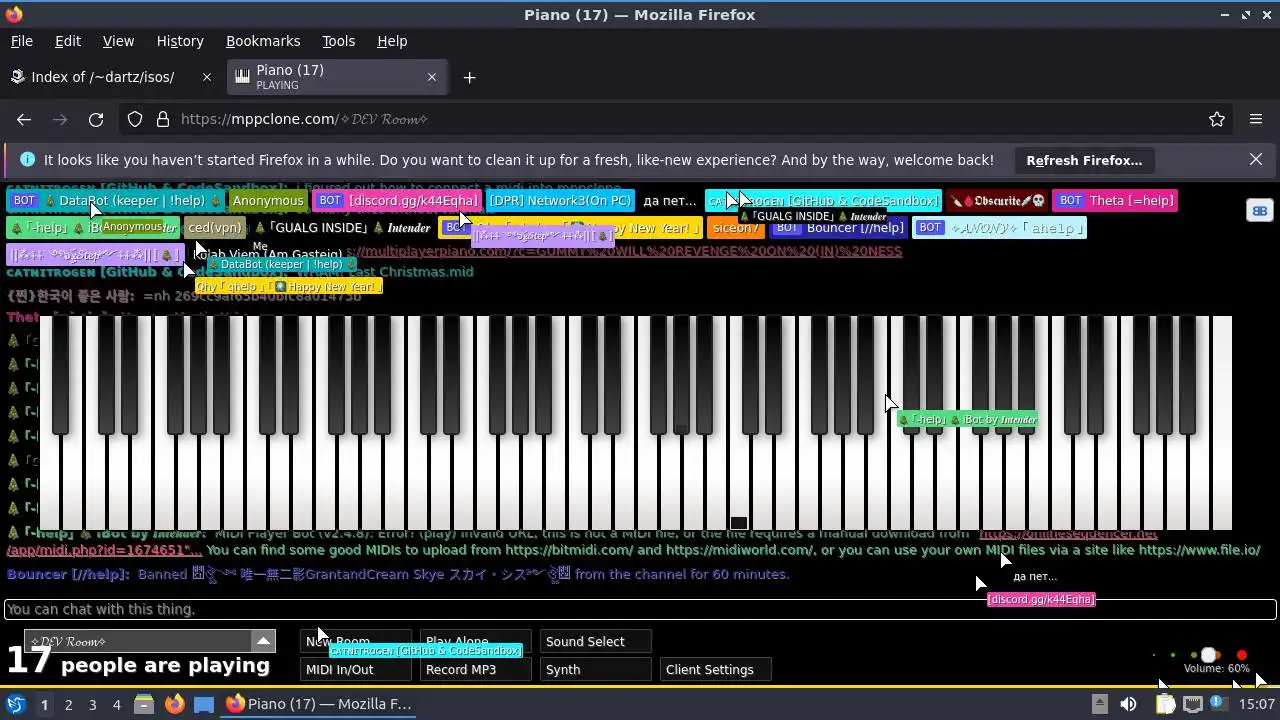Switch to workspace 3
This screenshot has width=1280, height=720.
click(x=92, y=704)
